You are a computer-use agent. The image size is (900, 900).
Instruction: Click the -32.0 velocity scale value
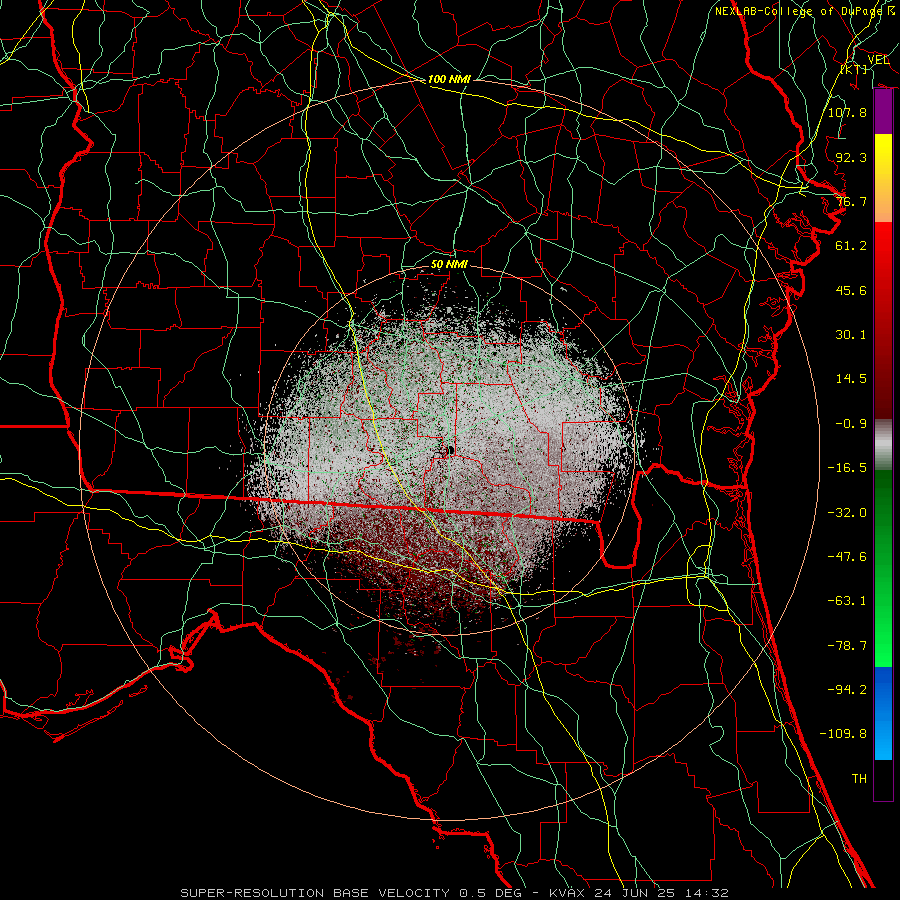coord(847,512)
